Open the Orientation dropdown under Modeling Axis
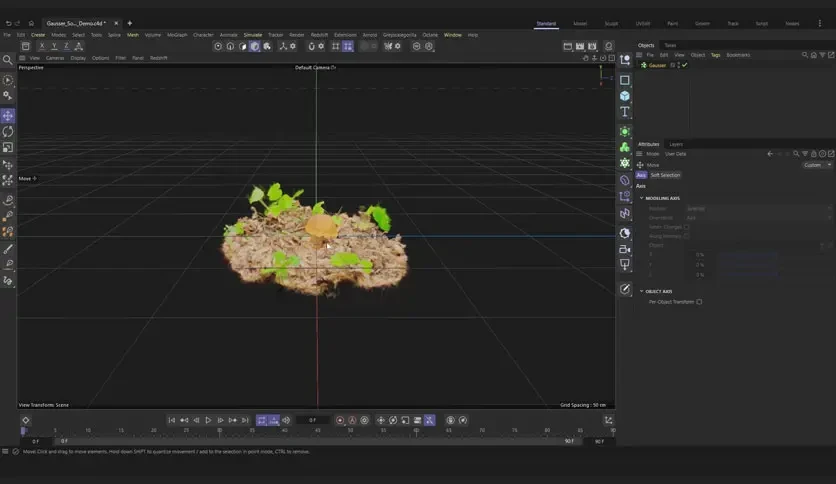This screenshot has height=484, width=836. click(758, 218)
